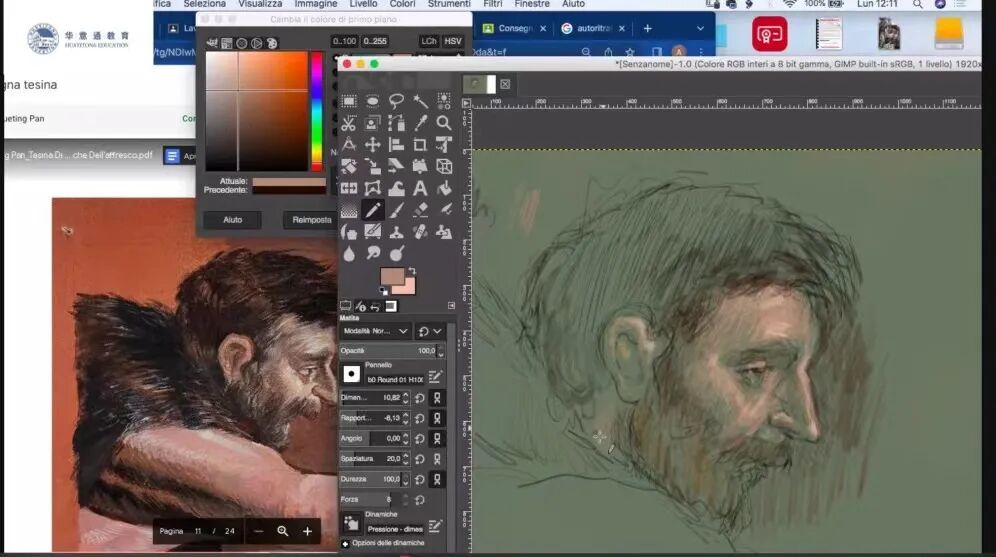Zoom in with the PDF viewer plus button
The image size is (996, 557).
click(307, 532)
